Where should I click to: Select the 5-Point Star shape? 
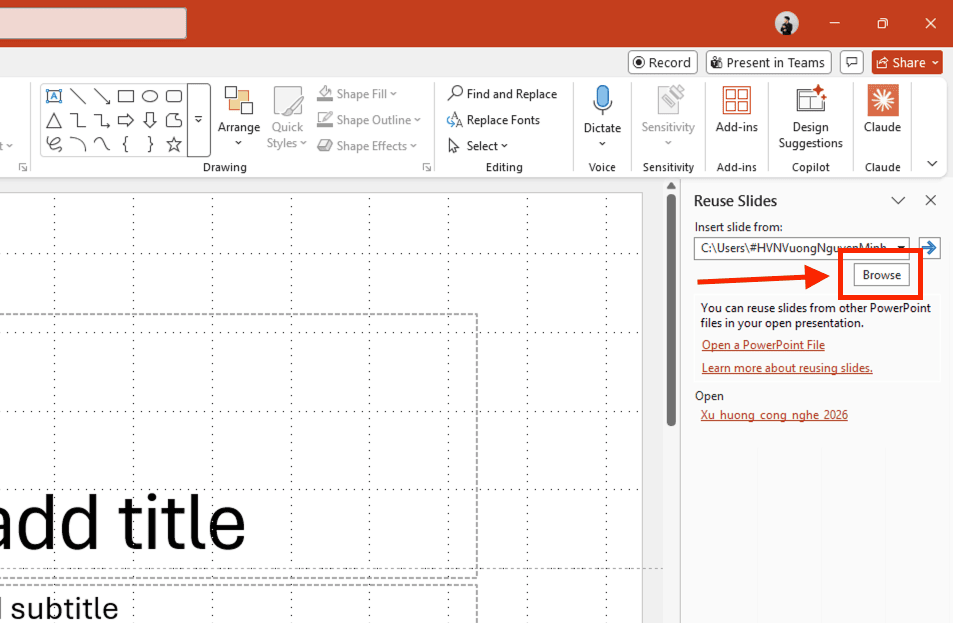(x=174, y=144)
